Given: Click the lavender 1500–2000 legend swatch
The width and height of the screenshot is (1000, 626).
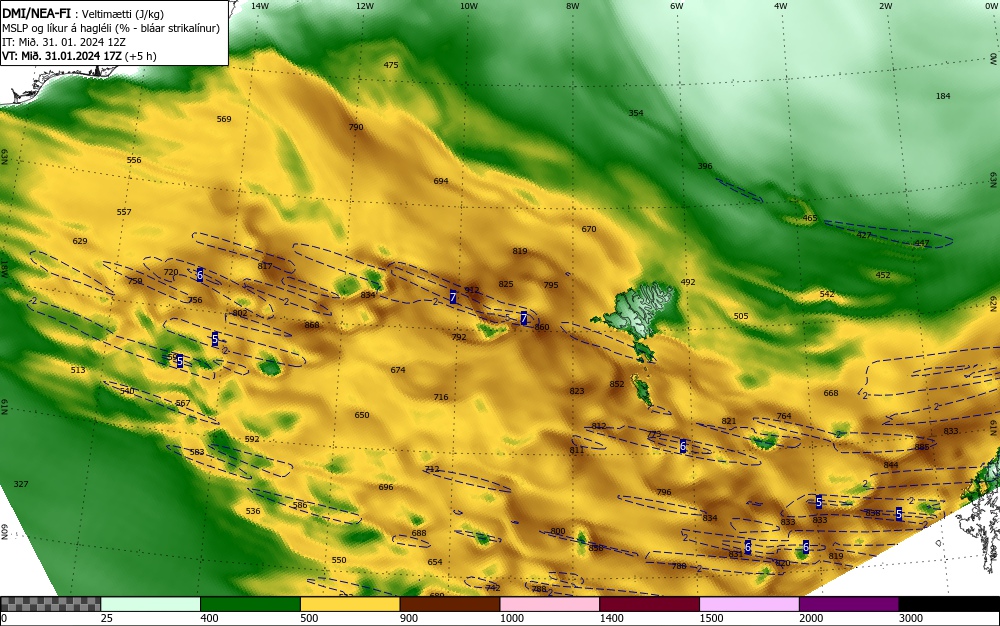Looking at the screenshot, I should click(x=749, y=604).
